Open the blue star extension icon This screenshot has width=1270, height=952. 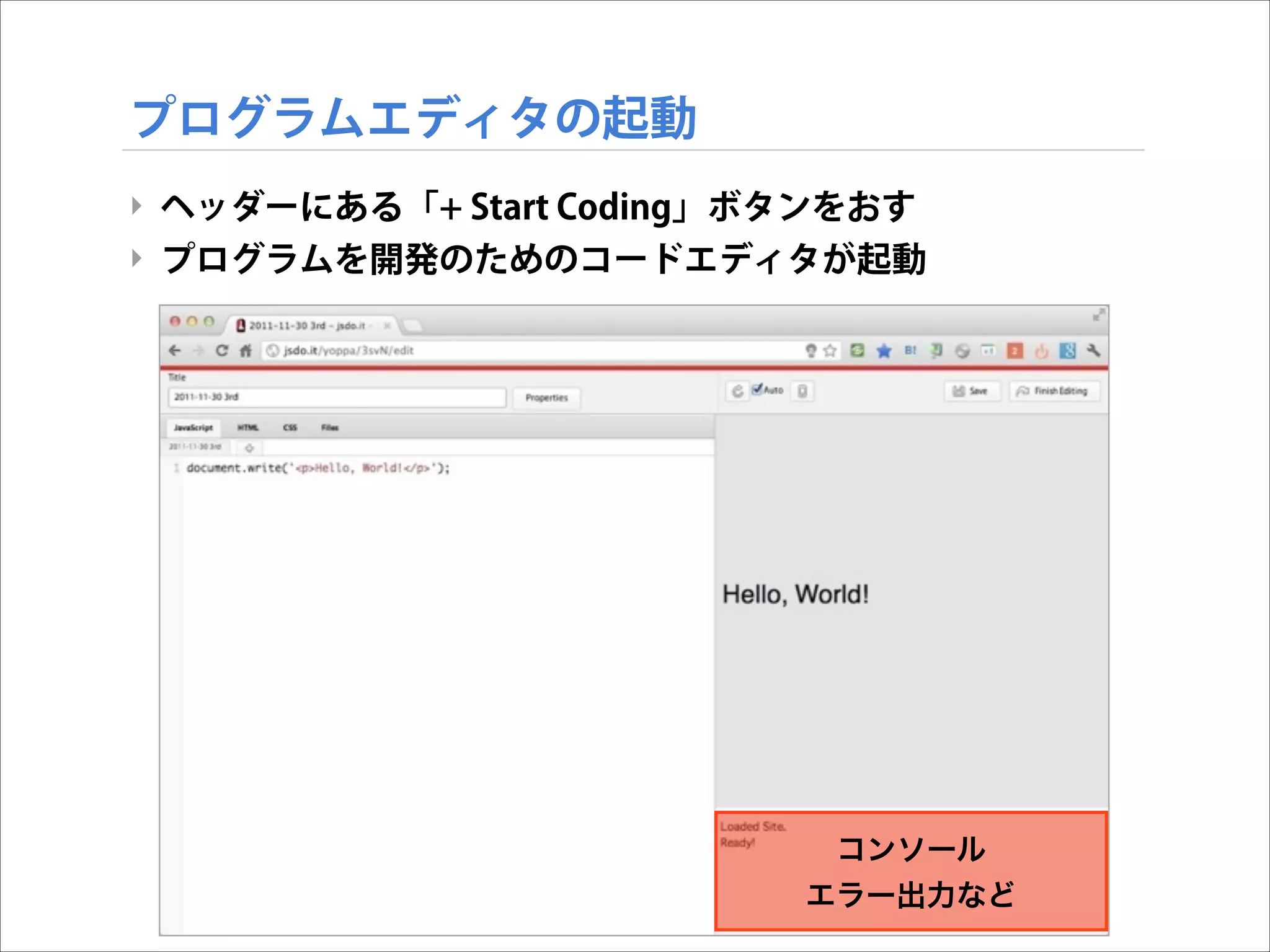[x=884, y=351]
